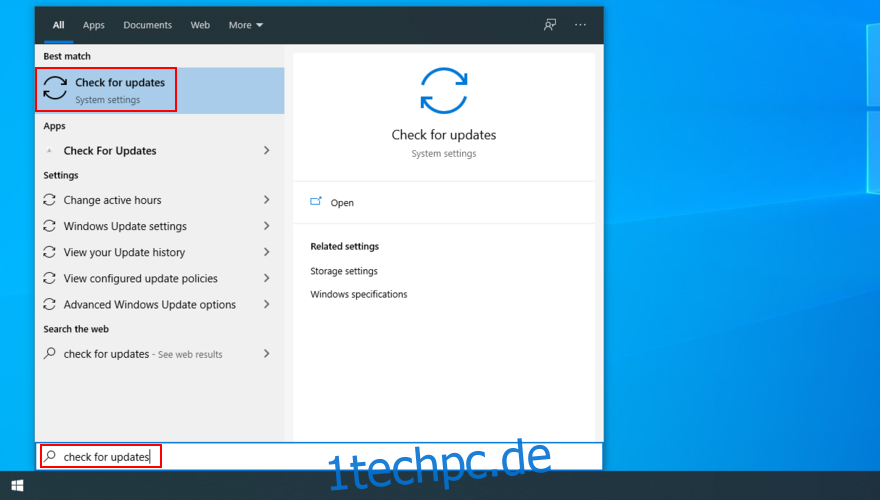Click the sync icon beside Change active hours

[x=49, y=200]
